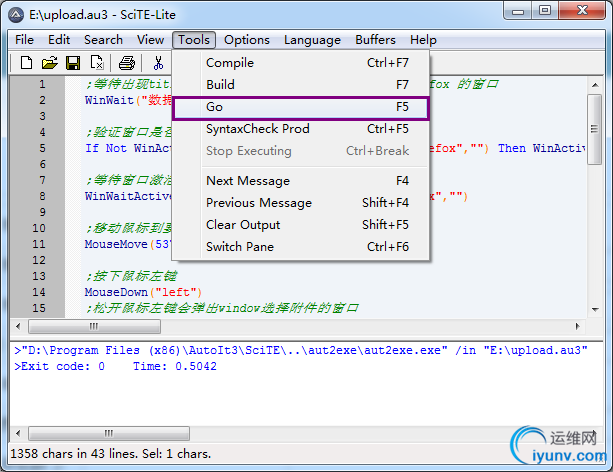Image resolution: width=613 pixels, height=472 pixels.
Task: Click the output pane horizontal scrollbar thumb
Action: 109,433
